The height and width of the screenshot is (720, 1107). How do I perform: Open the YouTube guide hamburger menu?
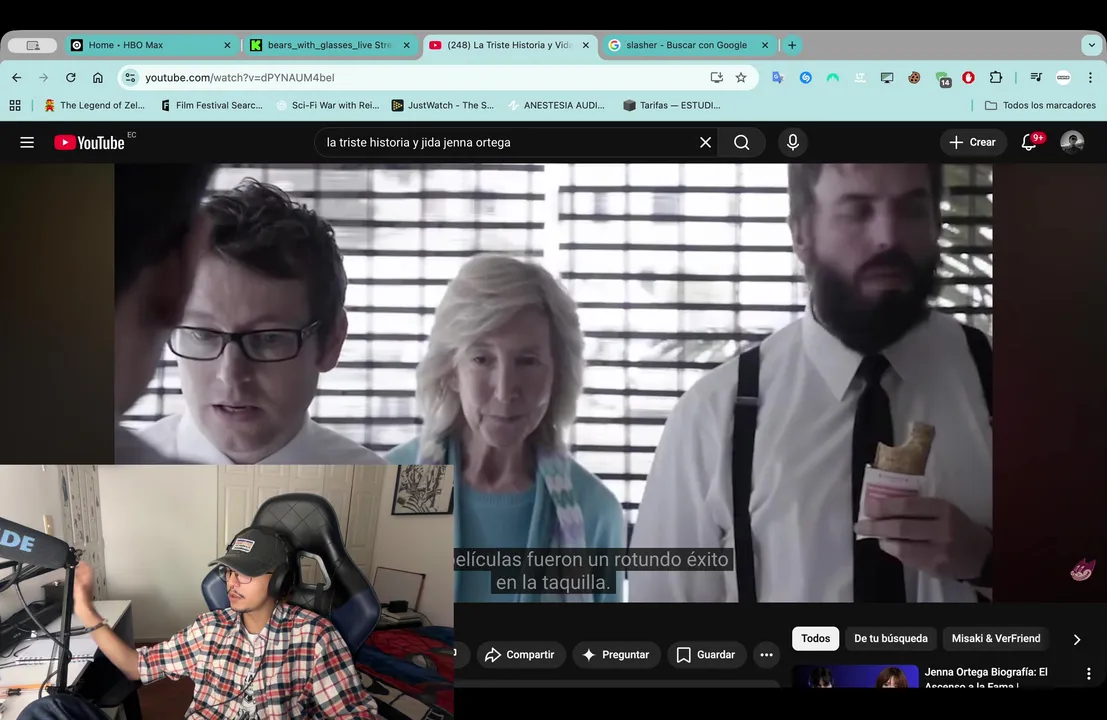27,143
